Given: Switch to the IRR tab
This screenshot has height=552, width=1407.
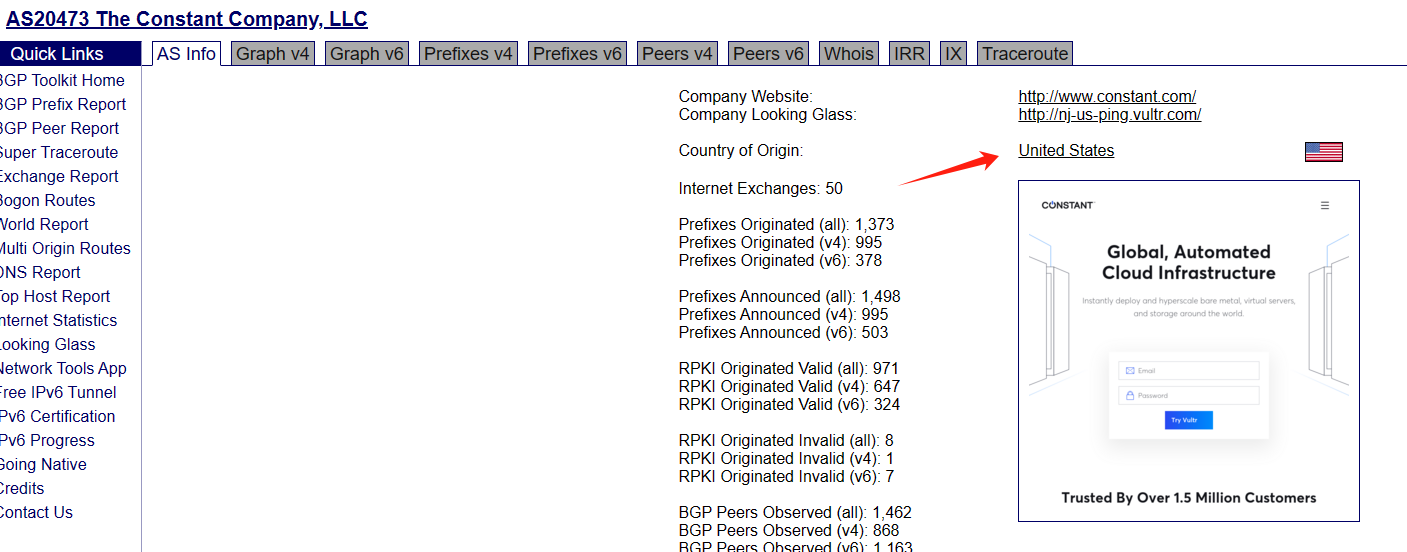Looking at the screenshot, I should (x=909, y=54).
